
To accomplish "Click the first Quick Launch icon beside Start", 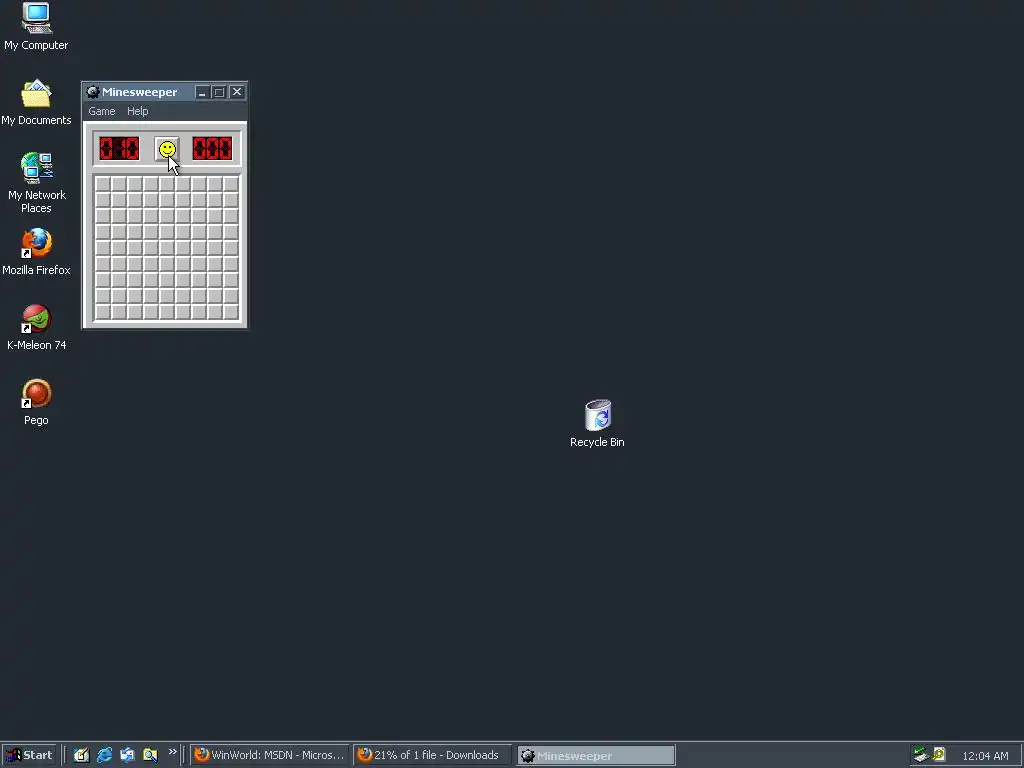I will [x=81, y=755].
